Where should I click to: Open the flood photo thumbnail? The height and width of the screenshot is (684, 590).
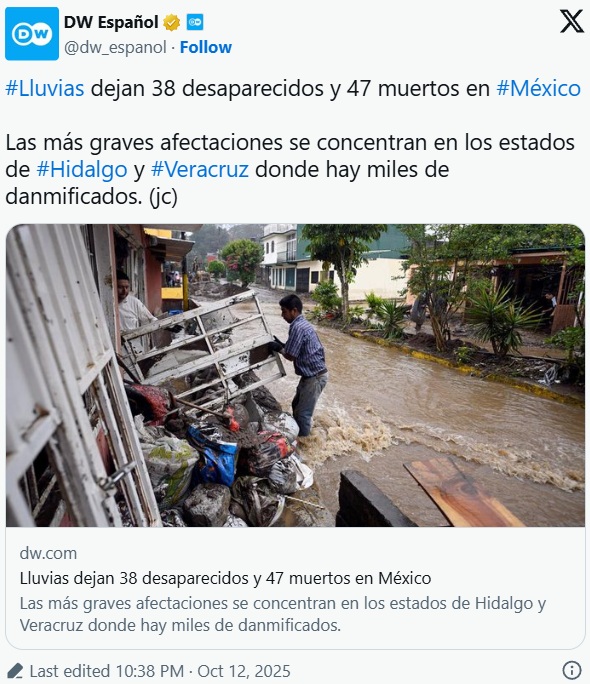[x=295, y=376]
